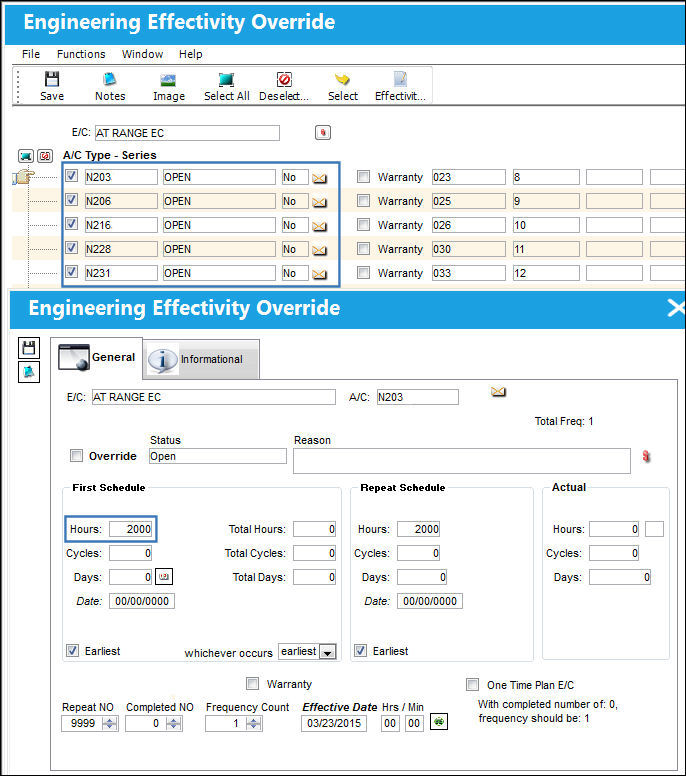Uncheck the N206 aircraft checkbox

pos(71,199)
